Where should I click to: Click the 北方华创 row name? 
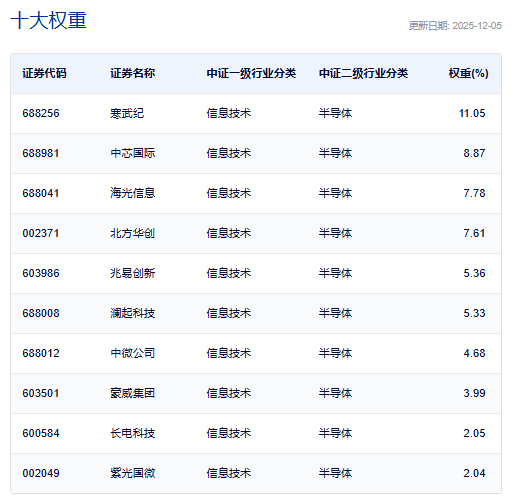click(x=133, y=233)
